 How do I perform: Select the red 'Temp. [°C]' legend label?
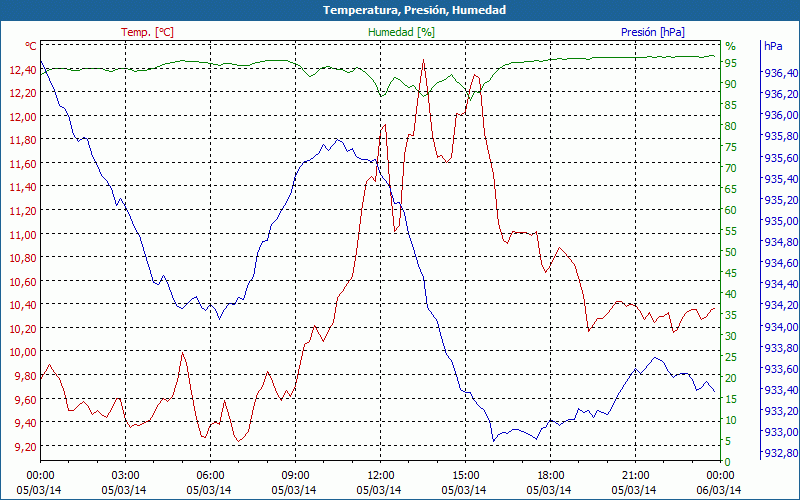click(147, 32)
